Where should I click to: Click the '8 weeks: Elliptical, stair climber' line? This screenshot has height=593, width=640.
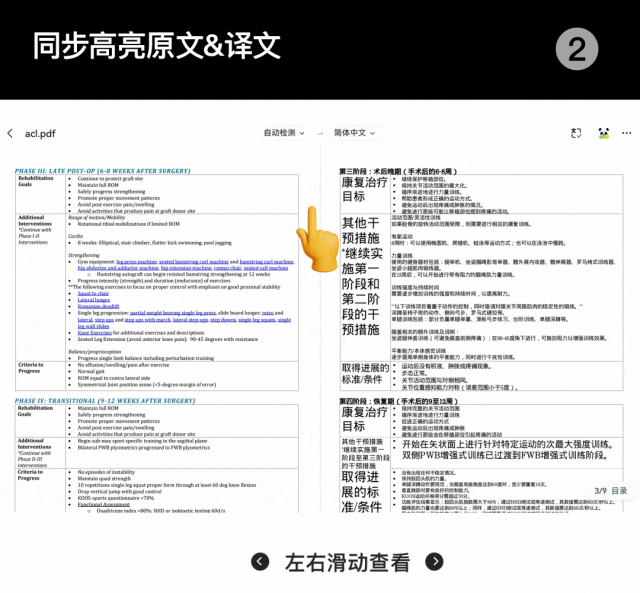(155, 243)
